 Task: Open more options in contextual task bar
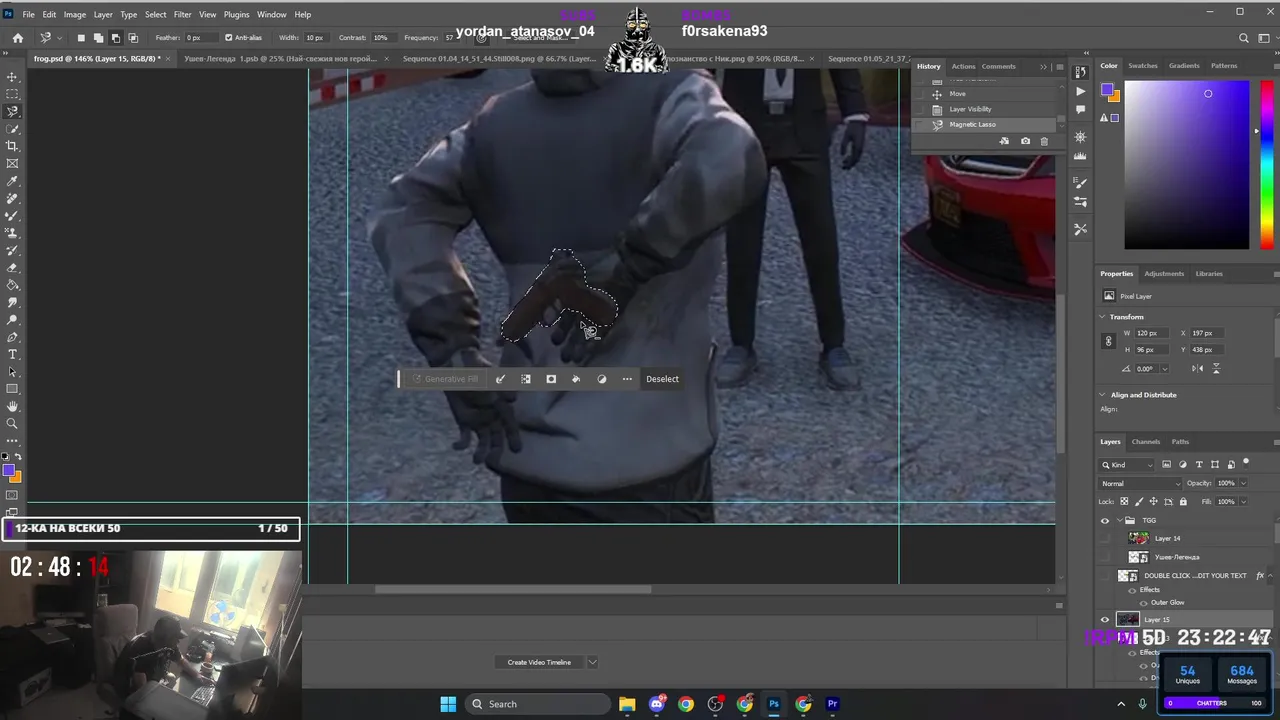pyautogui.click(x=627, y=379)
